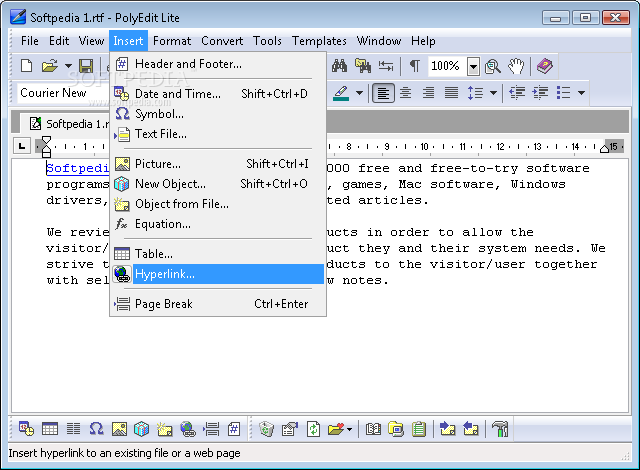640x470 pixels.
Task: Click the increase indent icon
Action: [x=540, y=93]
